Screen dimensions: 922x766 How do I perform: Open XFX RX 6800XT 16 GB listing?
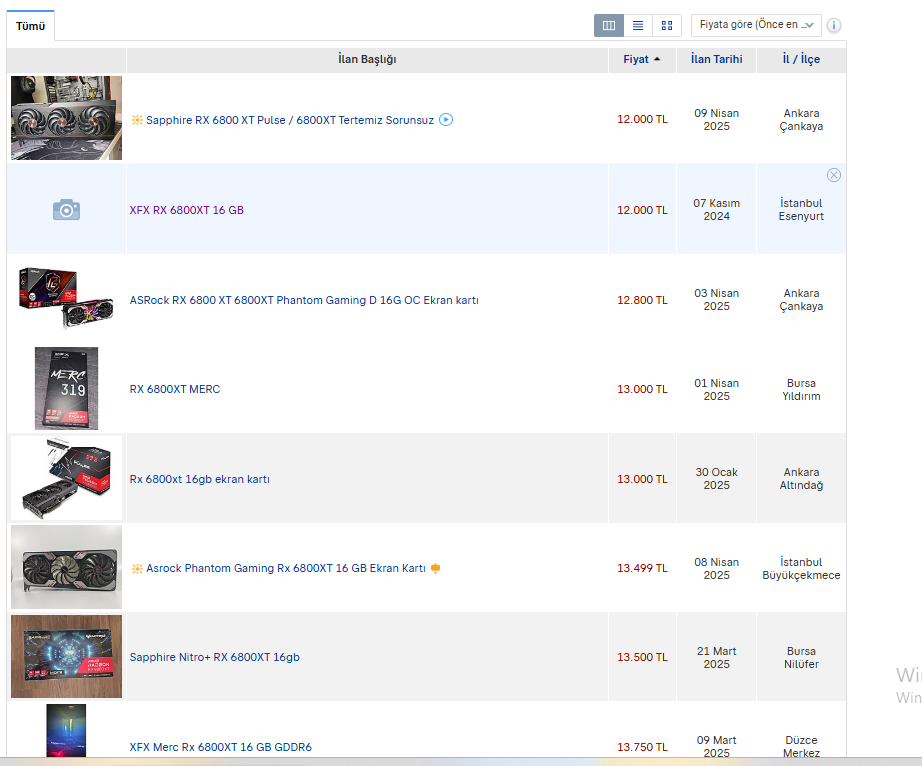coord(186,210)
